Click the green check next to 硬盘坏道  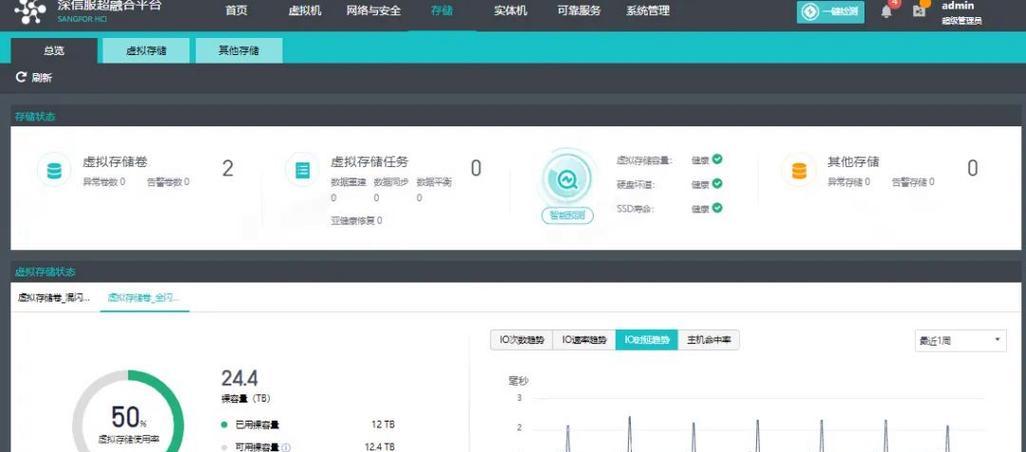point(717,184)
